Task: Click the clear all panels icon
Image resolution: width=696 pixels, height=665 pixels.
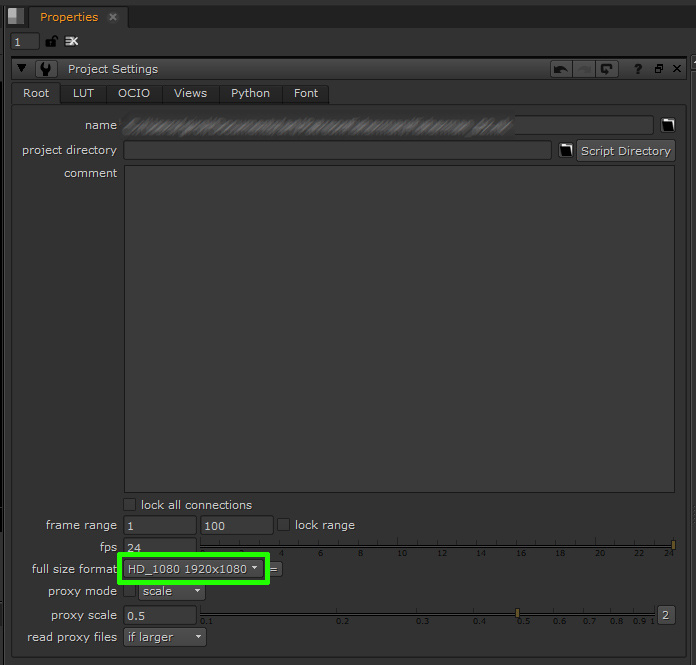Action: (72, 41)
